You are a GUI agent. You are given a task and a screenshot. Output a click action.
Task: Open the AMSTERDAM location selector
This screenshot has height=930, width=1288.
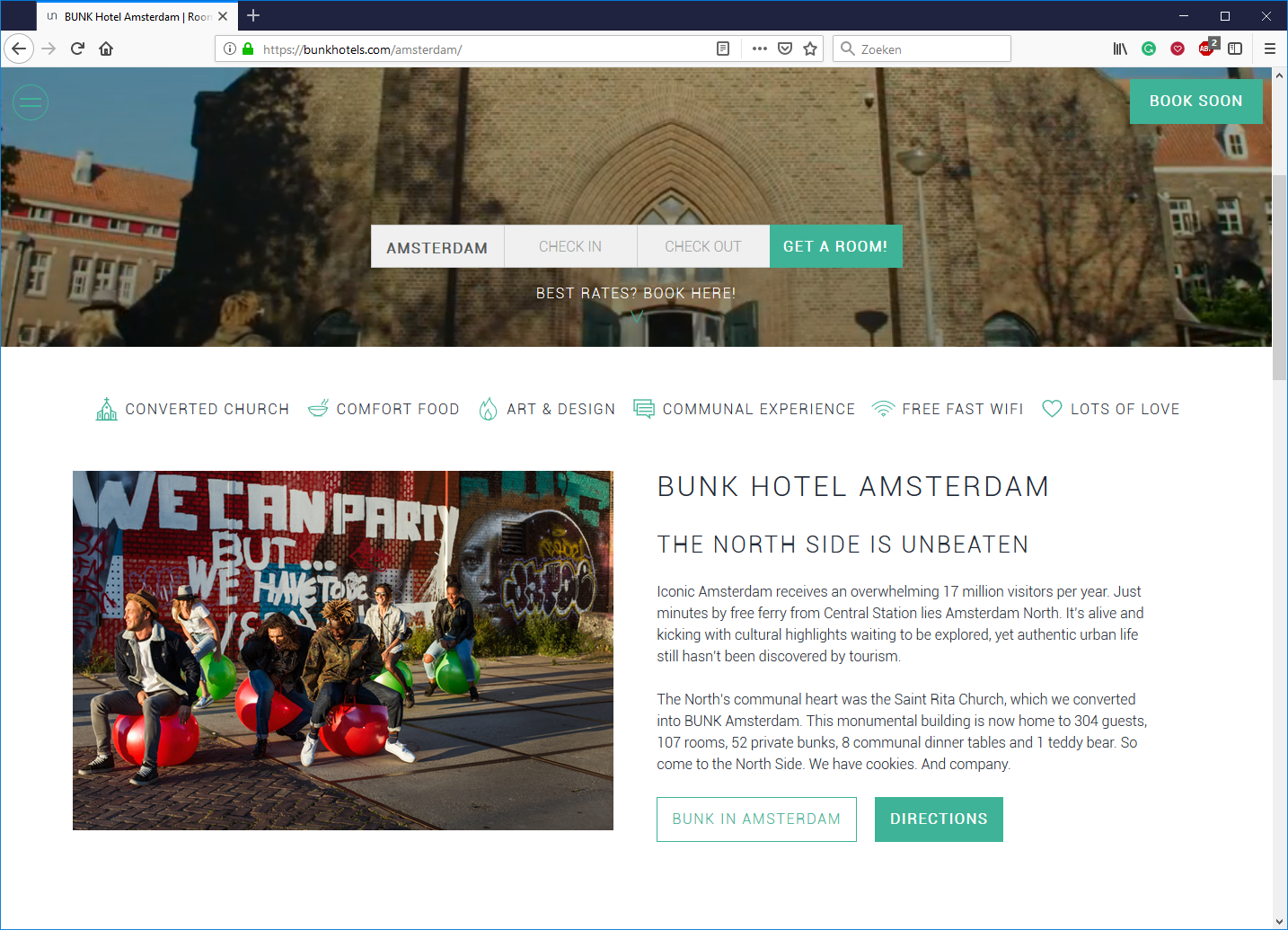[437, 246]
